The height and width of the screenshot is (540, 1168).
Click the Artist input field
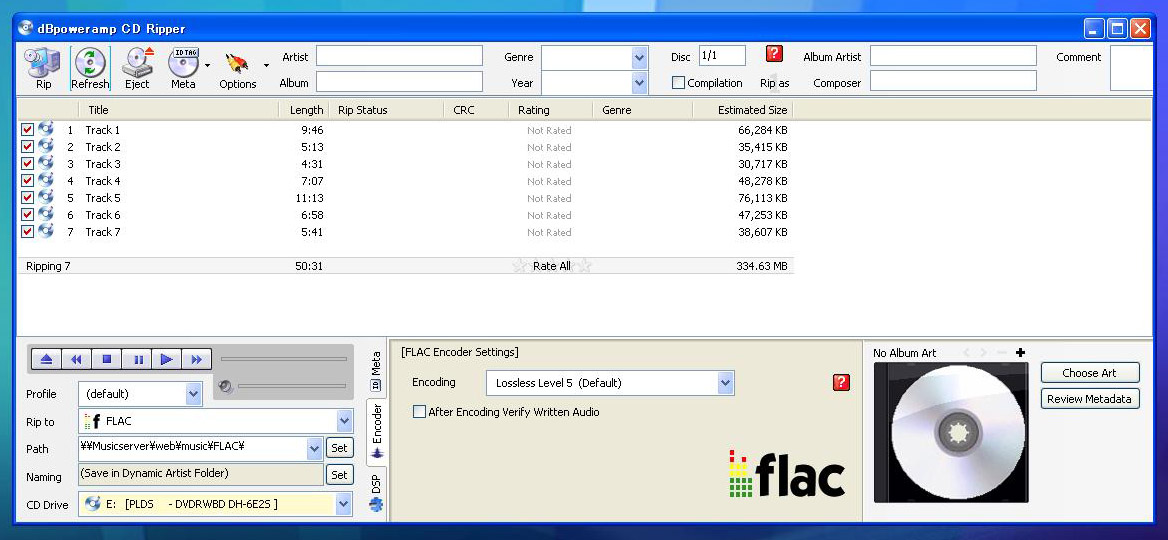[399, 56]
